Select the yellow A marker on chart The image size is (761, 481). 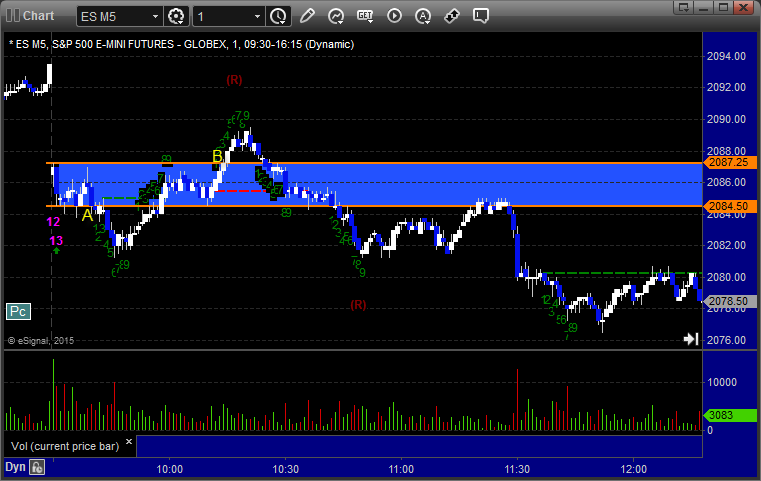point(87,215)
